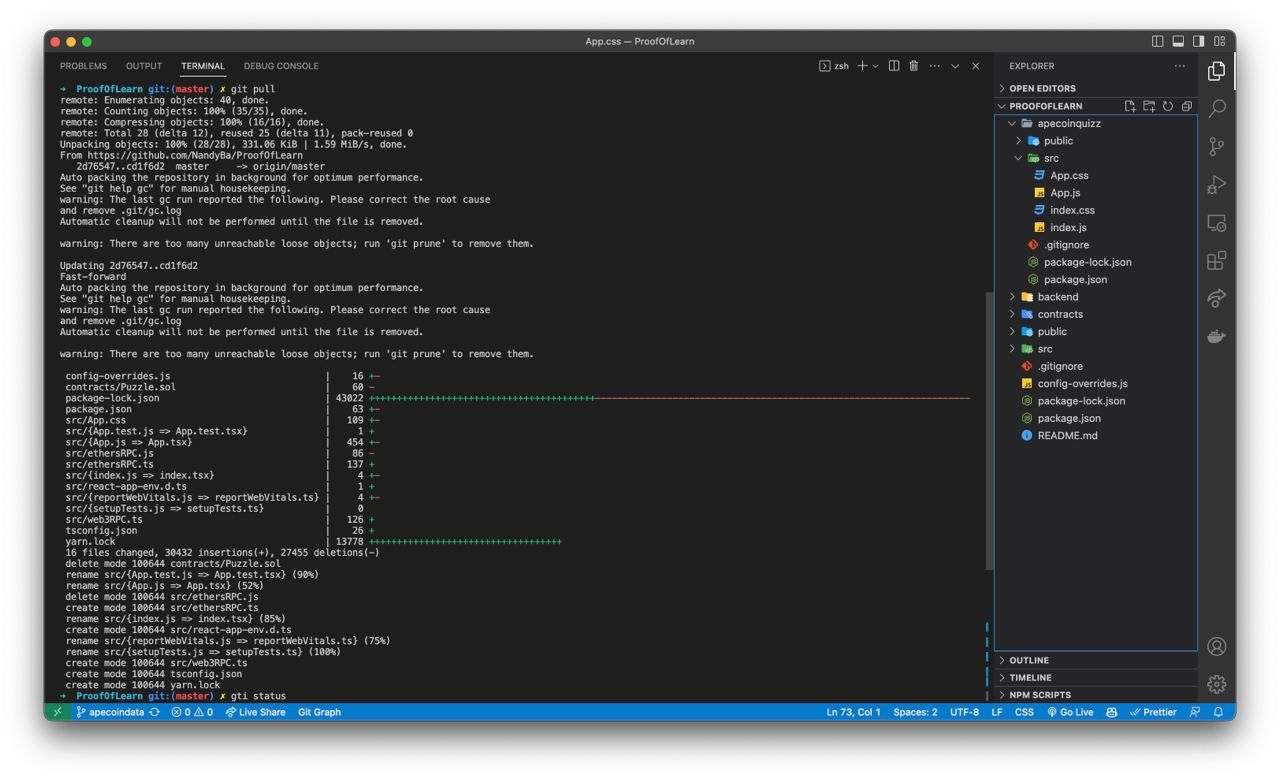Expand the OPEN EDITORS section
The width and height of the screenshot is (1280, 779).
point(1042,88)
